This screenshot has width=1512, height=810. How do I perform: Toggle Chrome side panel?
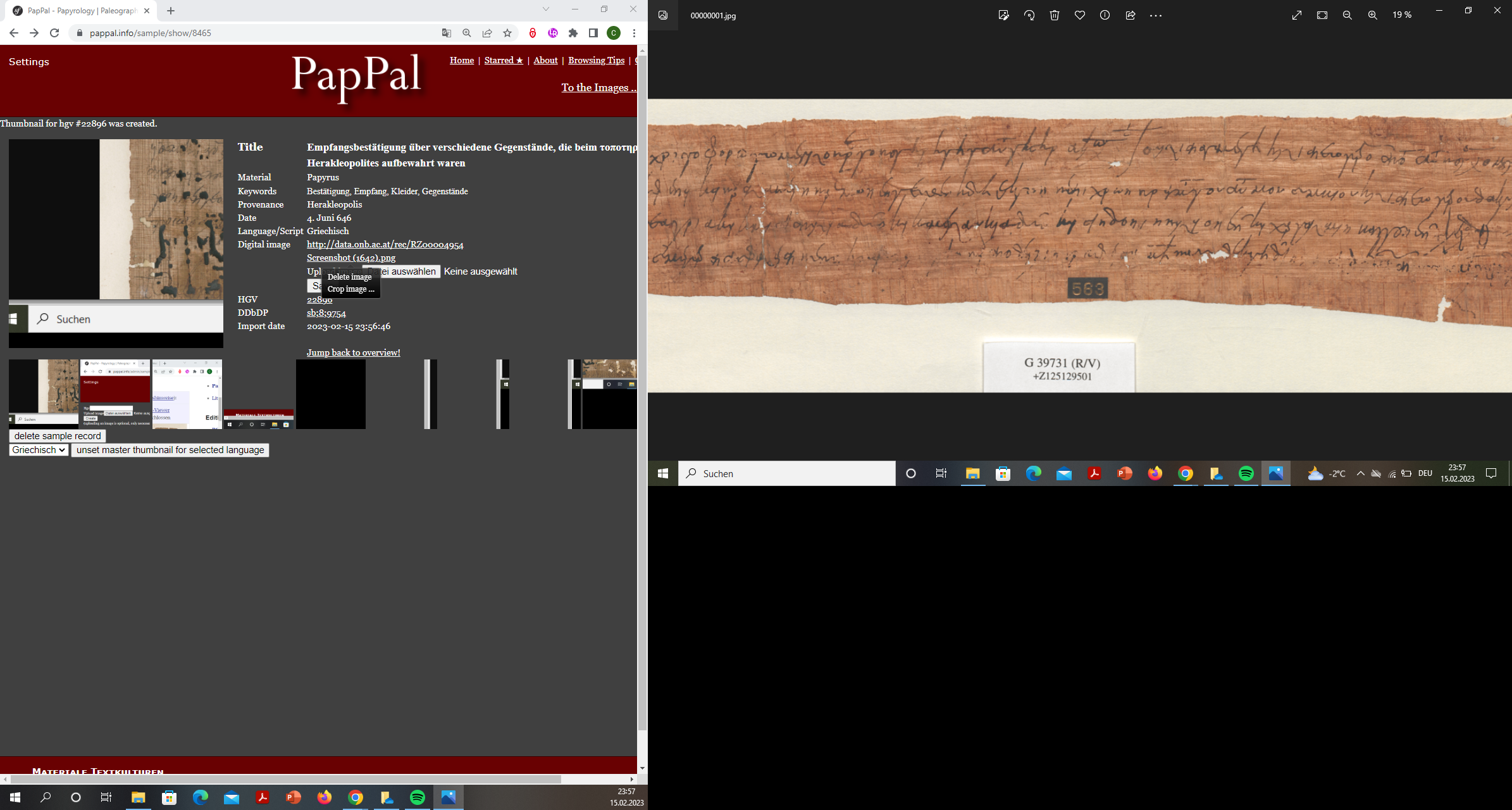[x=593, y=33]
